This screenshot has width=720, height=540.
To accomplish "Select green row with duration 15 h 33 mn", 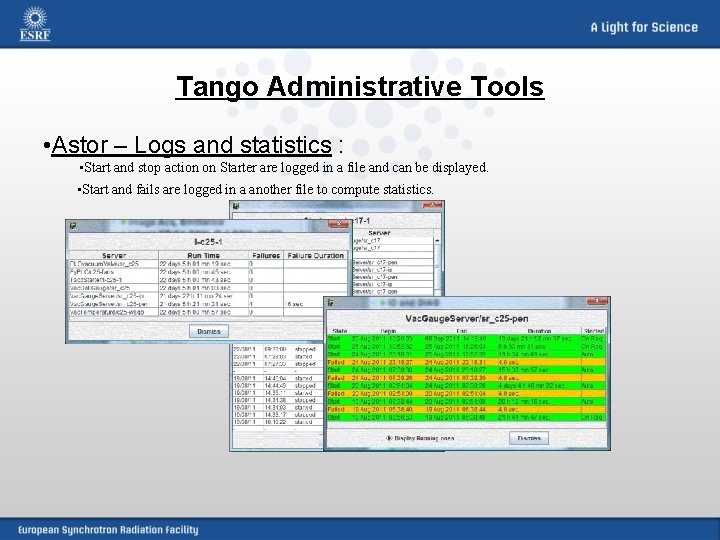I will [x=467, y=370].
